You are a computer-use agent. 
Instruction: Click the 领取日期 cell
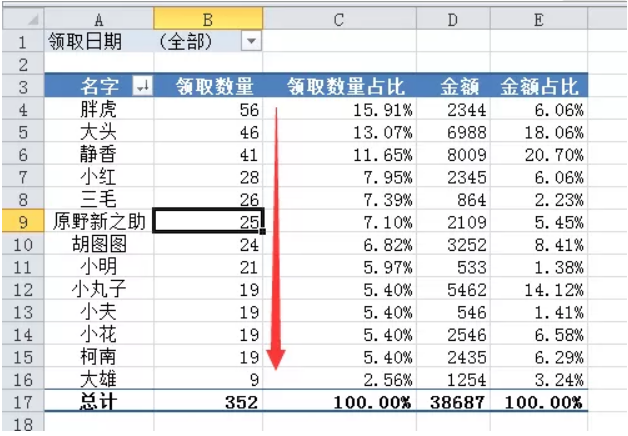click(99, 41)
